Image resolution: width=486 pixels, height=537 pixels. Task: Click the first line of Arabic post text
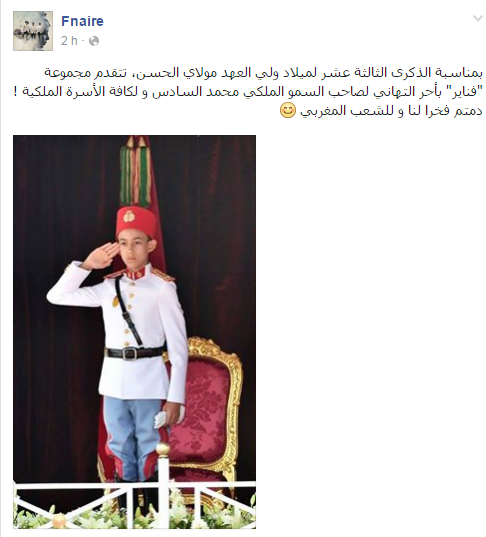[263, 73]
